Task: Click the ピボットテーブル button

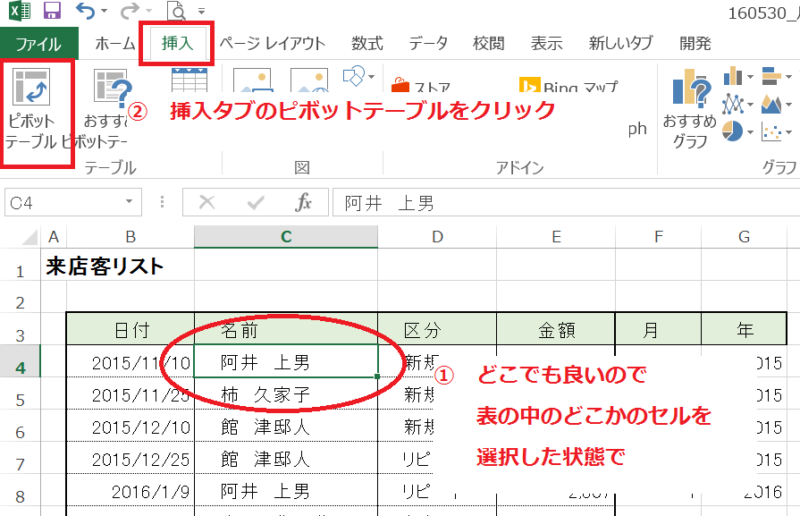Action: coord(33,109)
